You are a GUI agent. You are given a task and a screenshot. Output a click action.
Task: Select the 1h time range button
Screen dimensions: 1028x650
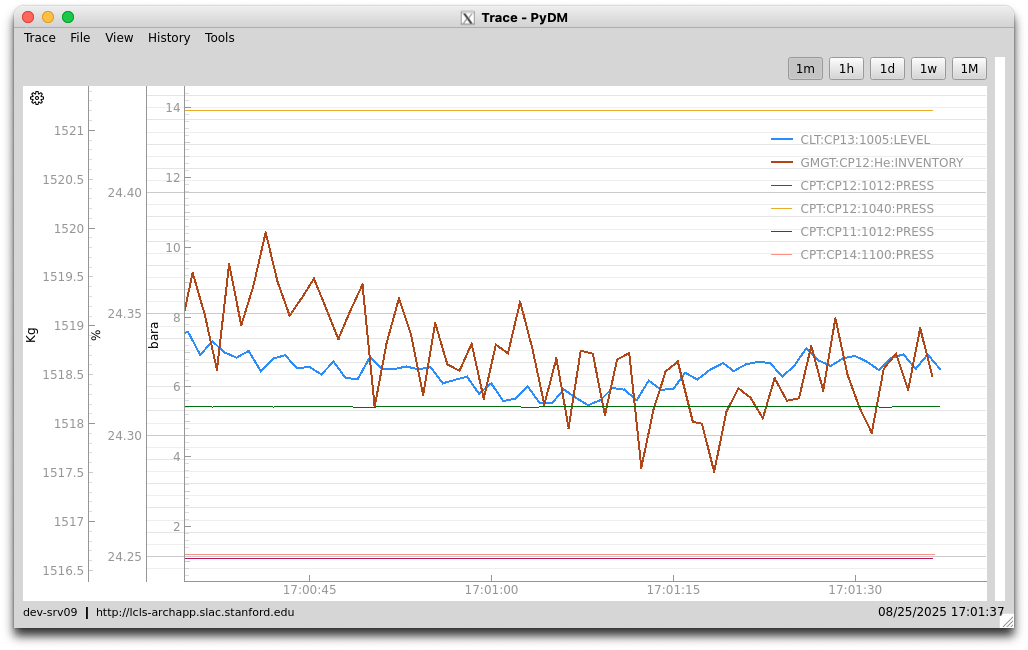pyautogui.click(x=846, y=68)
